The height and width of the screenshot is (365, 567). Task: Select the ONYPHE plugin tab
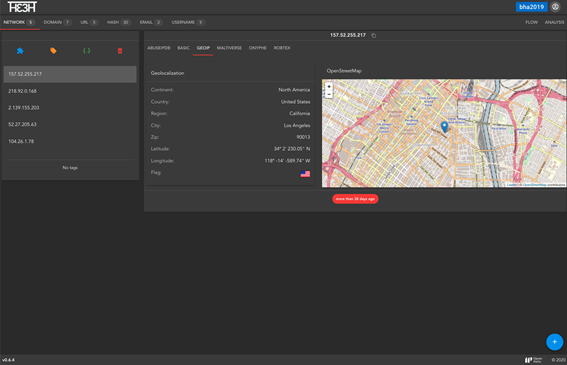257,48
